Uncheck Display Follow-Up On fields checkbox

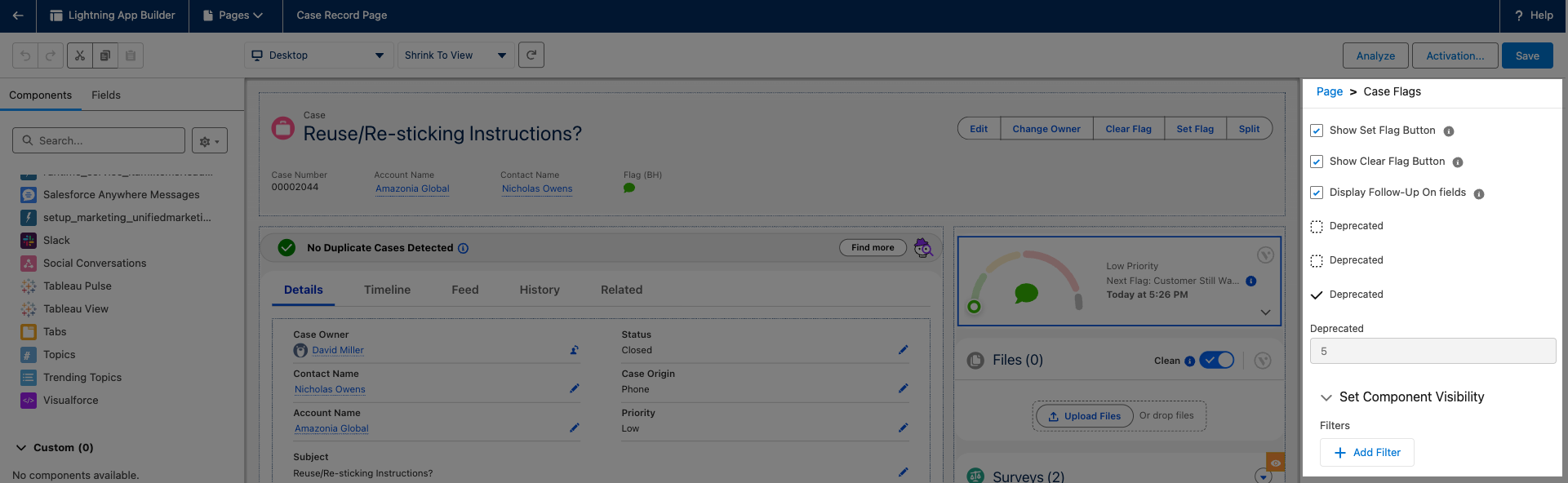[1317, 193]
